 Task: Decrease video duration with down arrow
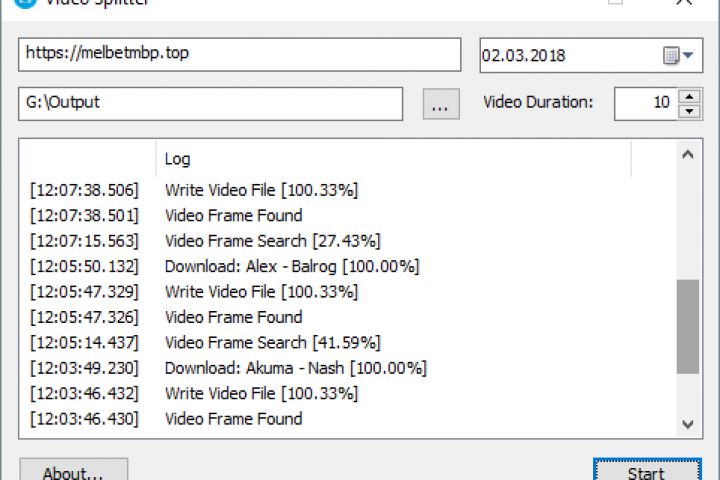point(689,110)
